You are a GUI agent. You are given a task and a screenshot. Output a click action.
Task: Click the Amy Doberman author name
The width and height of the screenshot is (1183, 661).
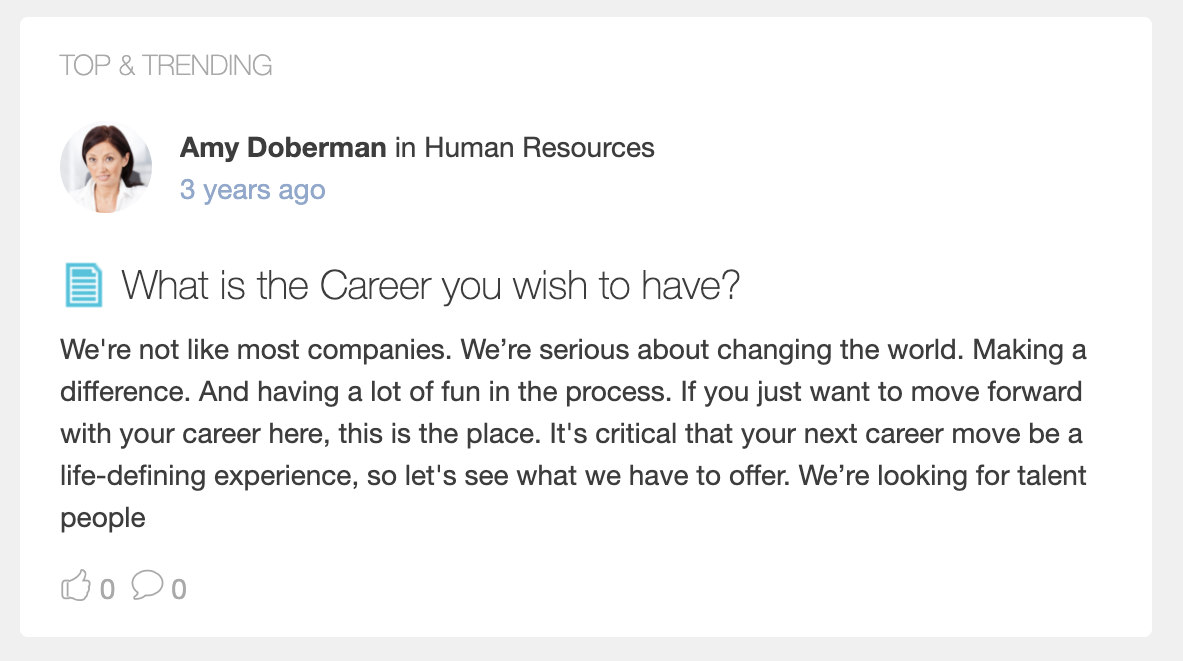pyautogui.click(x=283, y=147)
